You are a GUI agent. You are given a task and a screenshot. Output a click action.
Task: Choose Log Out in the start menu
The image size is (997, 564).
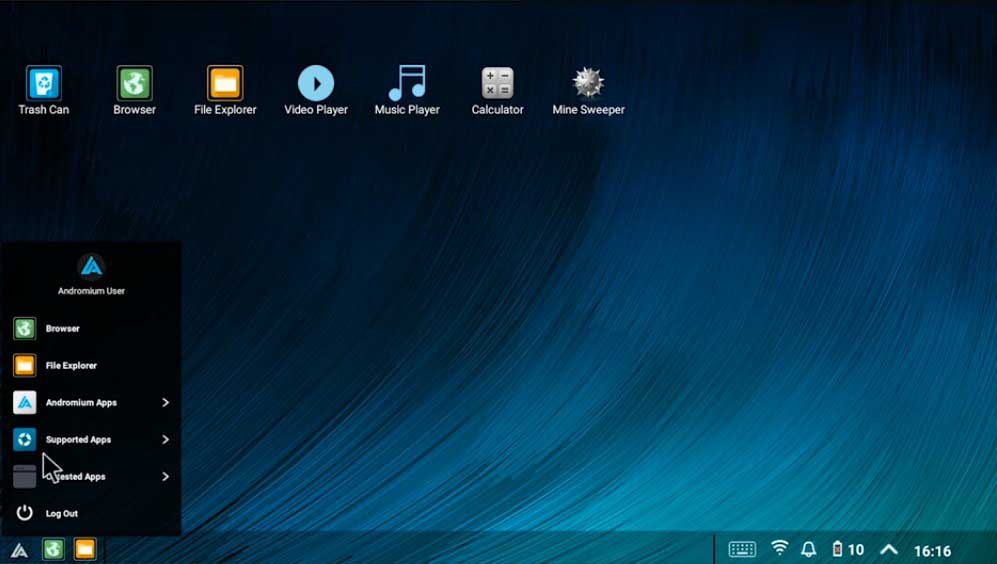coord(91,513)
